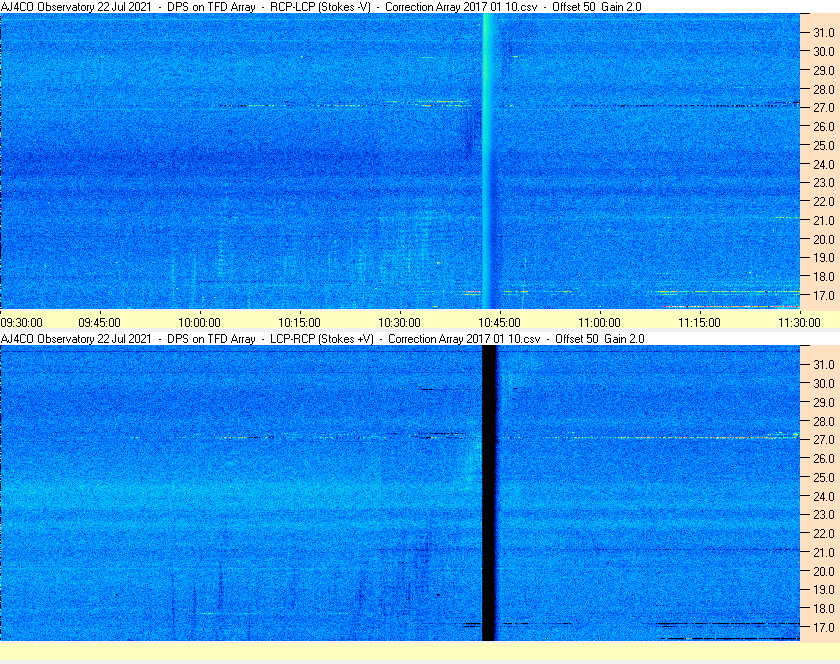Click 27.0 frequency label on Stokes -V chart
Image resolution: width=840 pixels, height=664 pixels.
click(x=824, y=108)
